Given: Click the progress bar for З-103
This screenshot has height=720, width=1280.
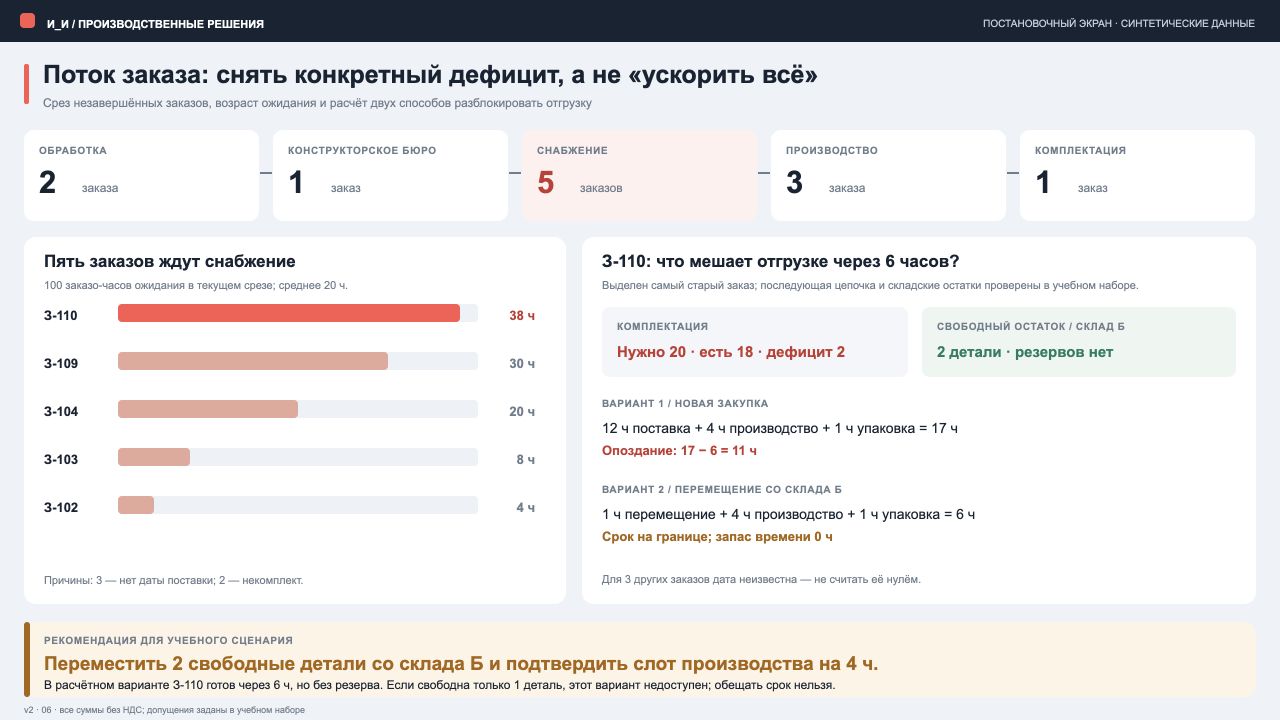Looking at the screenshot, I should (x=154, y=457).
